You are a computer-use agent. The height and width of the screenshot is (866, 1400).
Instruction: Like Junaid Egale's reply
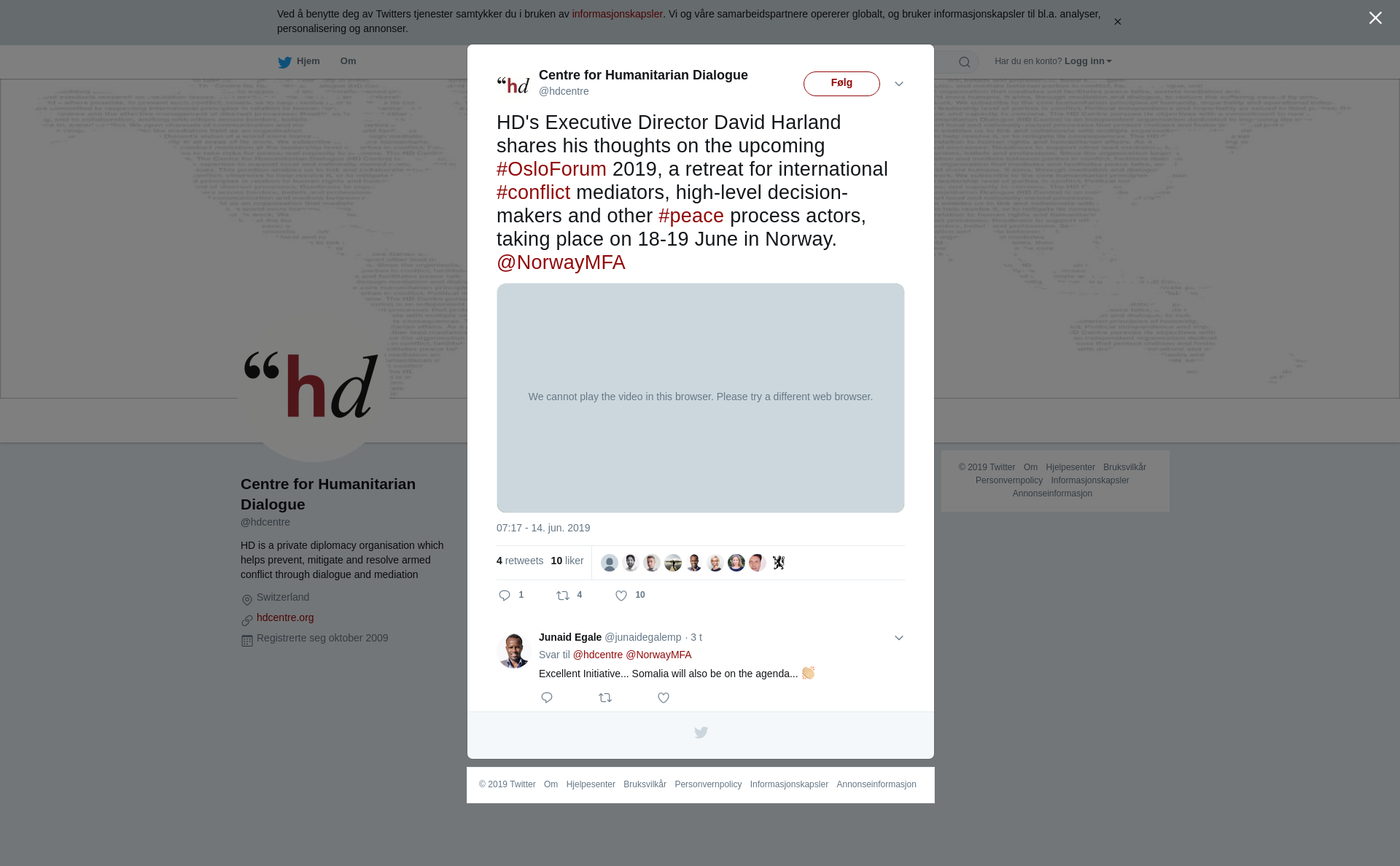point(664,698)
